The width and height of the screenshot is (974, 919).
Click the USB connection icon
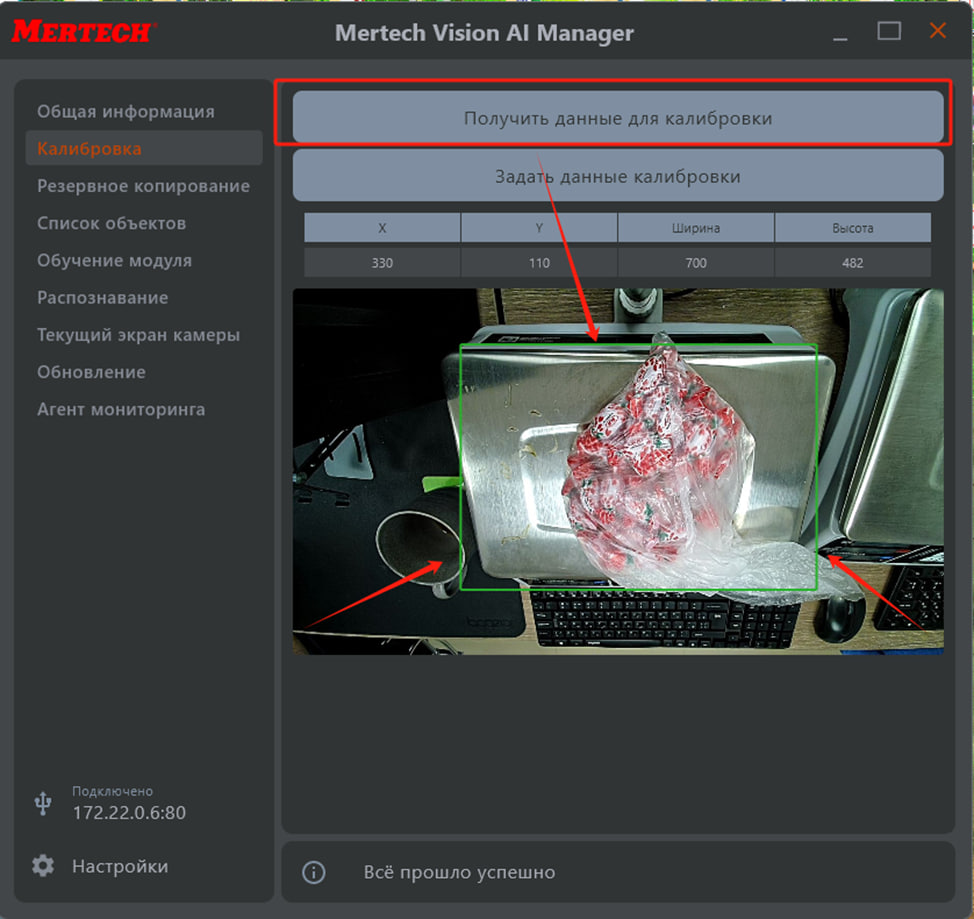[x=43, y=802]
